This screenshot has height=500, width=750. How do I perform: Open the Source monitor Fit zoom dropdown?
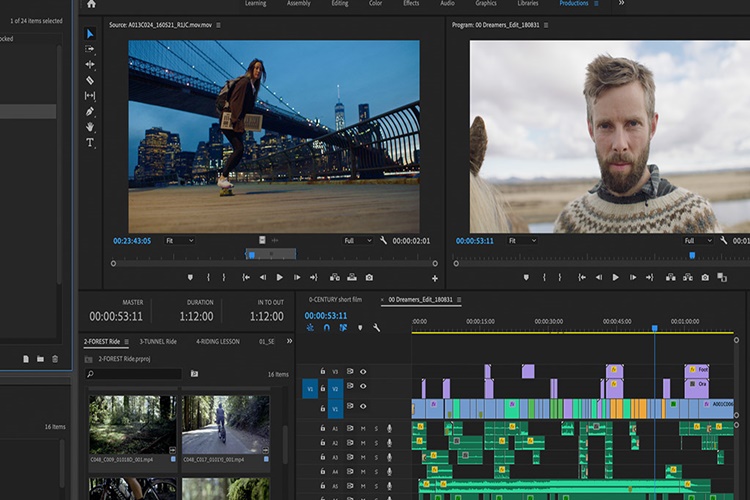tap(179, 241)
